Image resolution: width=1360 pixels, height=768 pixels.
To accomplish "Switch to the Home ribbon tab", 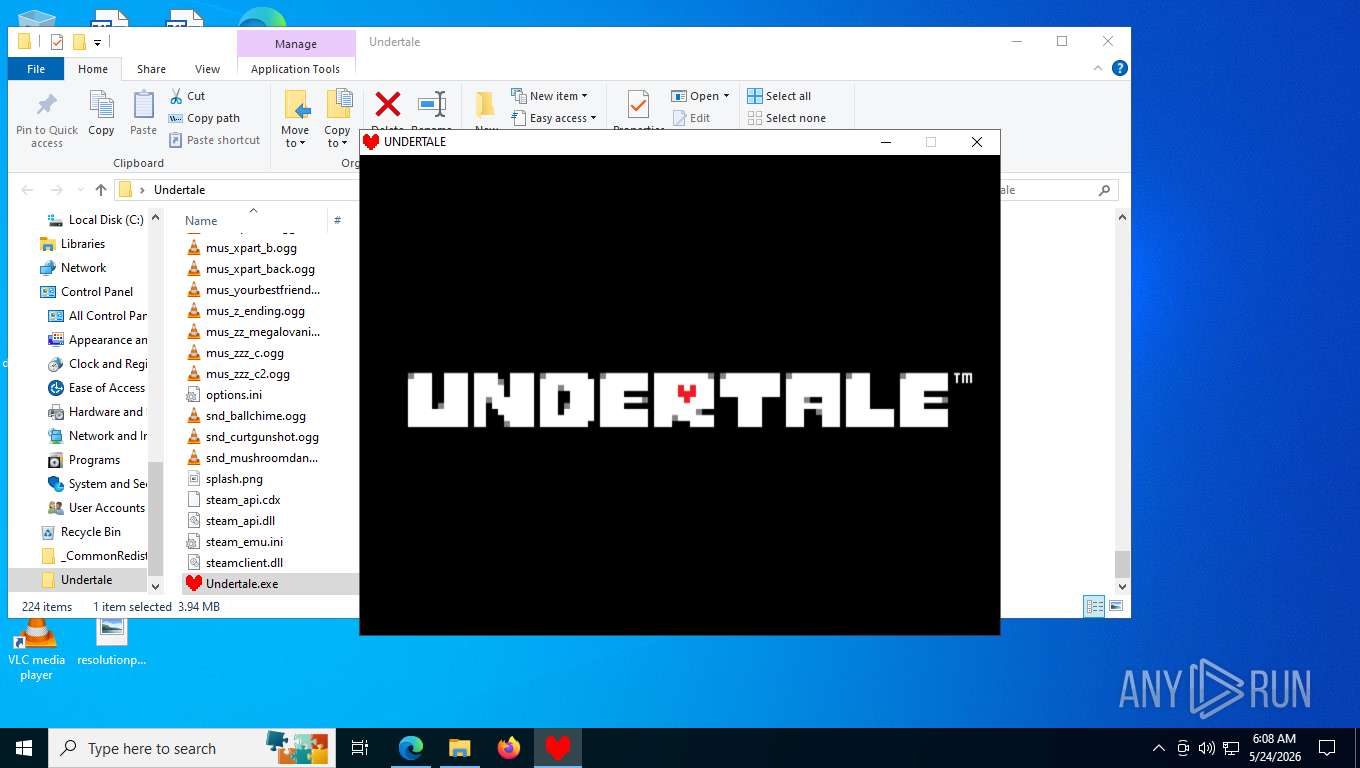I will (93, 69).
